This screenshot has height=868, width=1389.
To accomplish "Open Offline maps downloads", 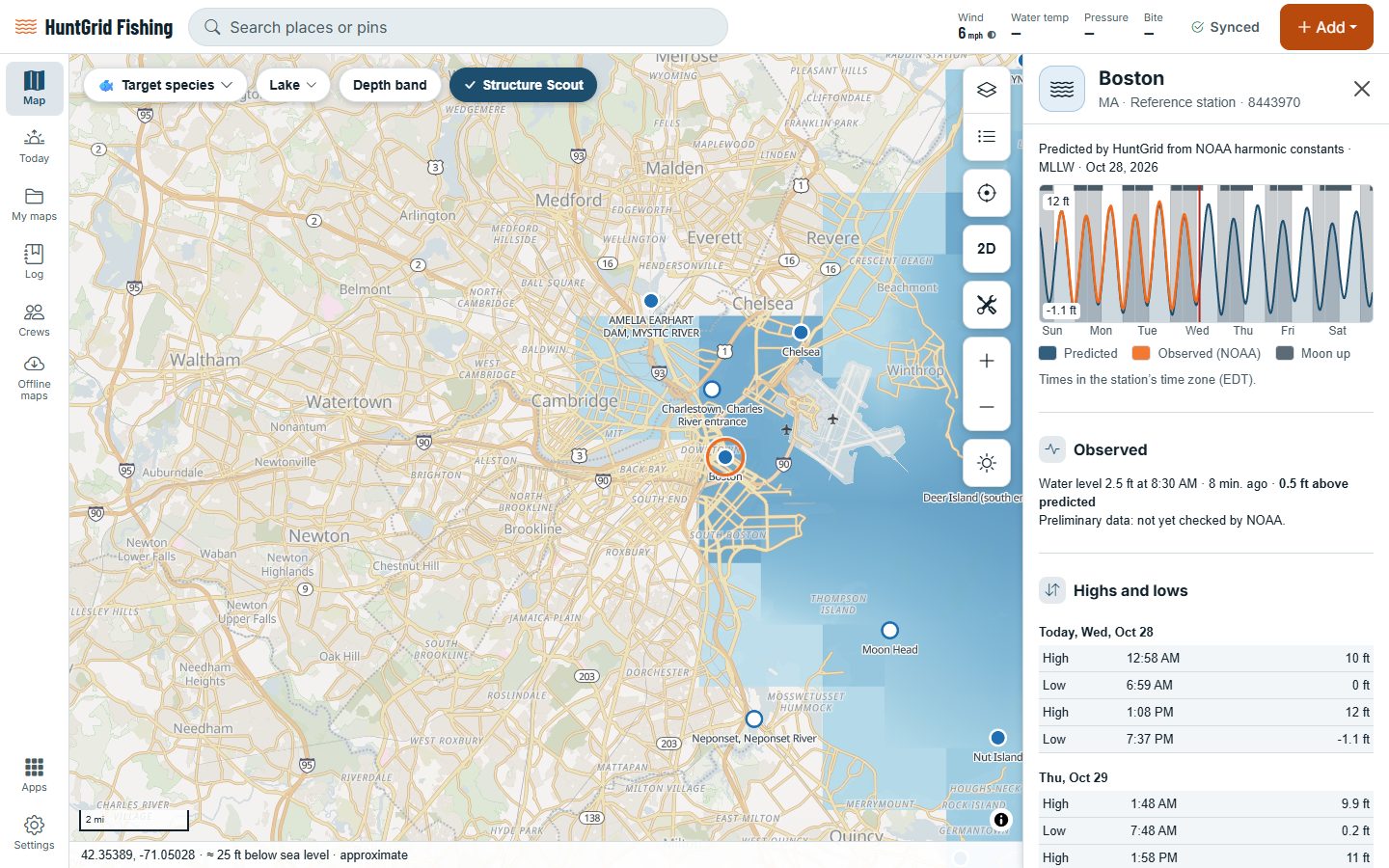I will 35,377.
